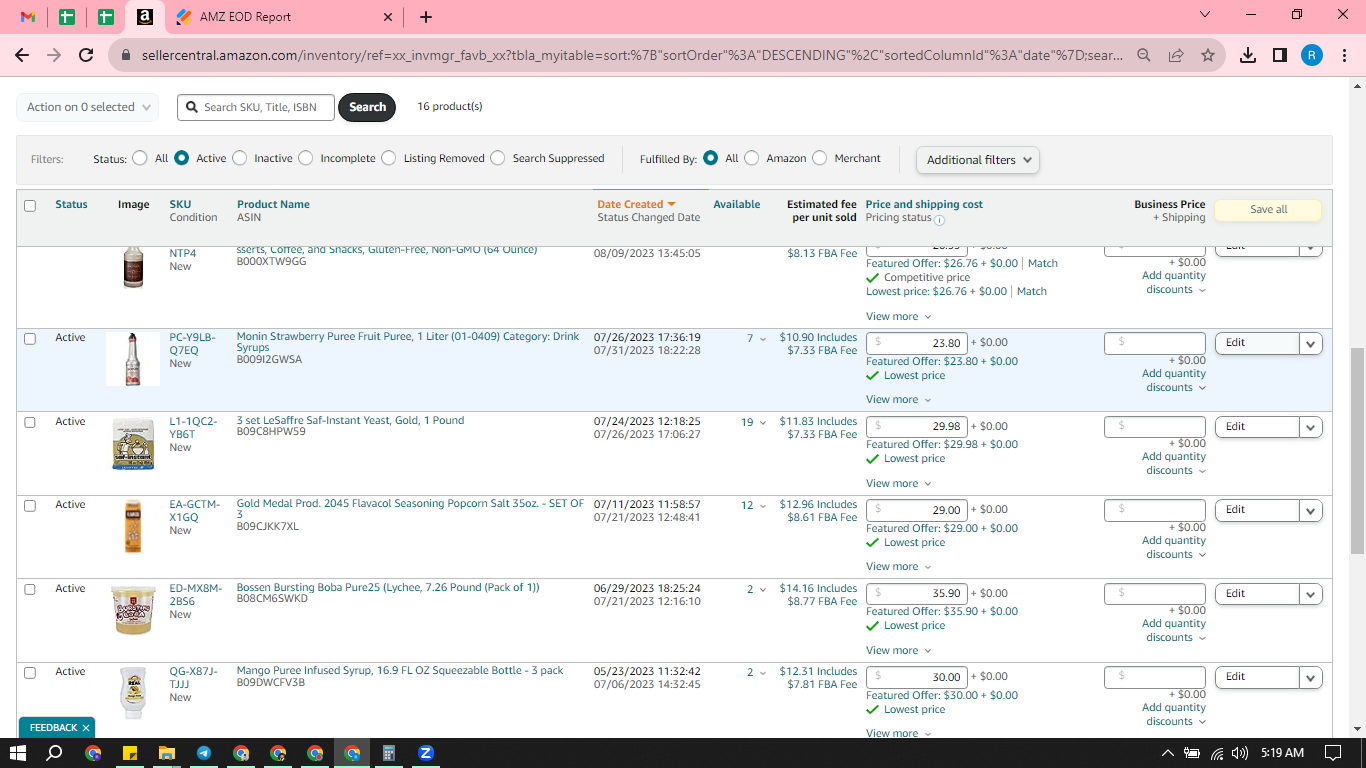
Task: Click Edit for the Monin Strawberry Puree row
Action: [1257, 343]
